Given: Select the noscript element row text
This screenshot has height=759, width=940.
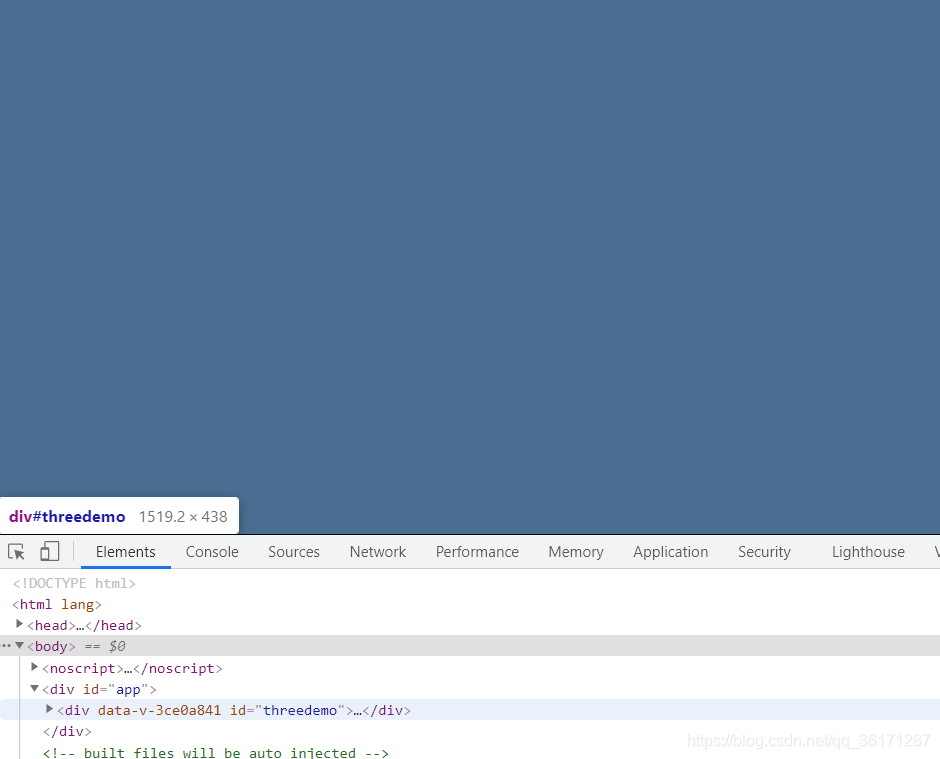Looking at the screenshot, I should click(x=132, y=668).
